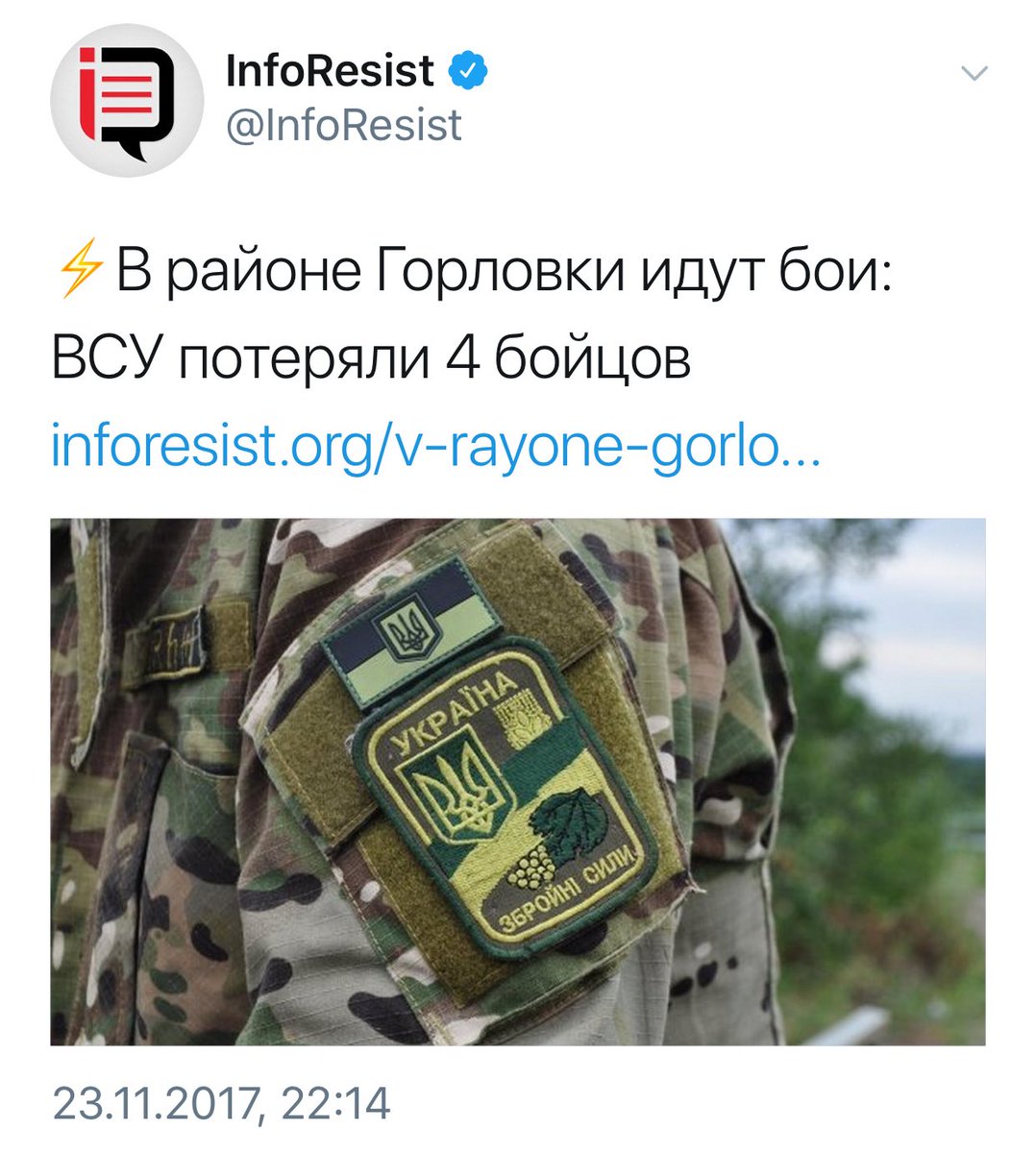Open the tweet's attached soldier photo

(518, 782)
